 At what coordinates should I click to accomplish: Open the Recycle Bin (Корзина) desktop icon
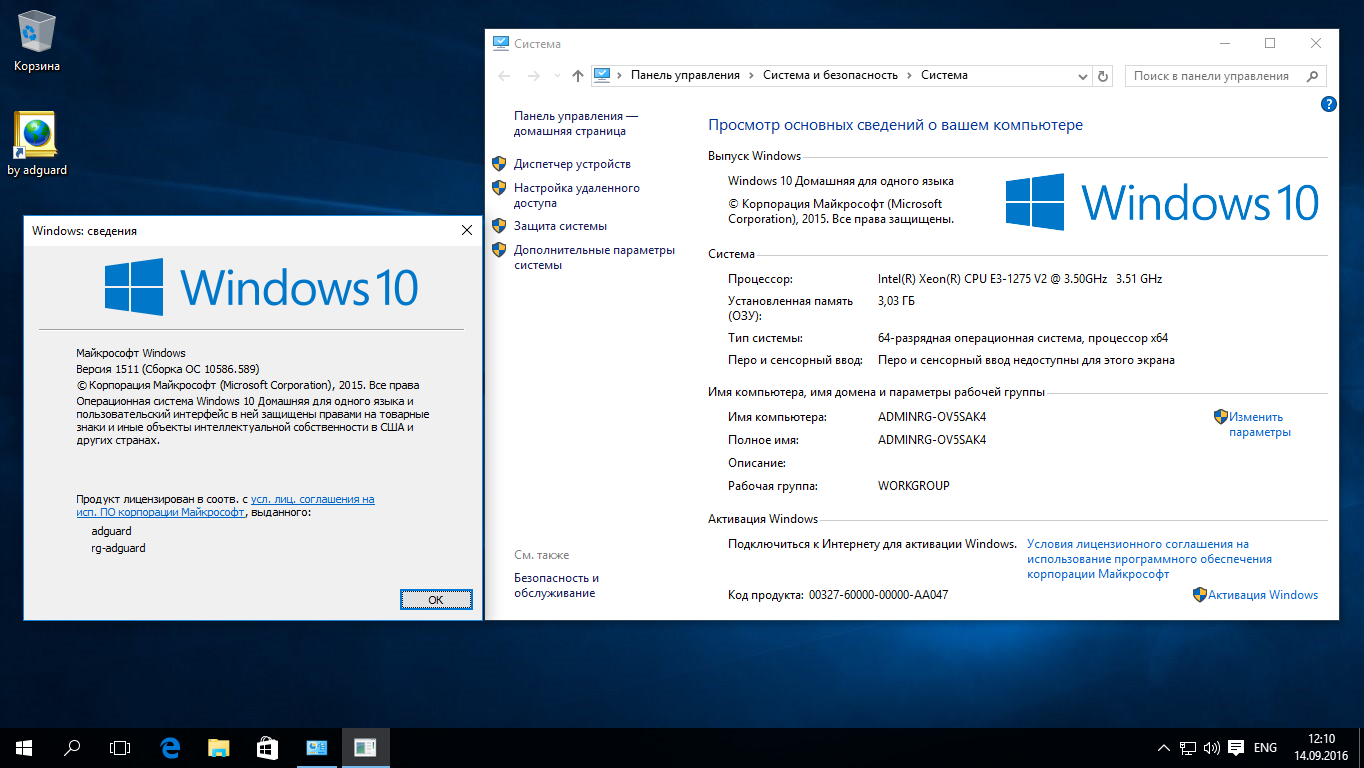click(x=37, y=41)
